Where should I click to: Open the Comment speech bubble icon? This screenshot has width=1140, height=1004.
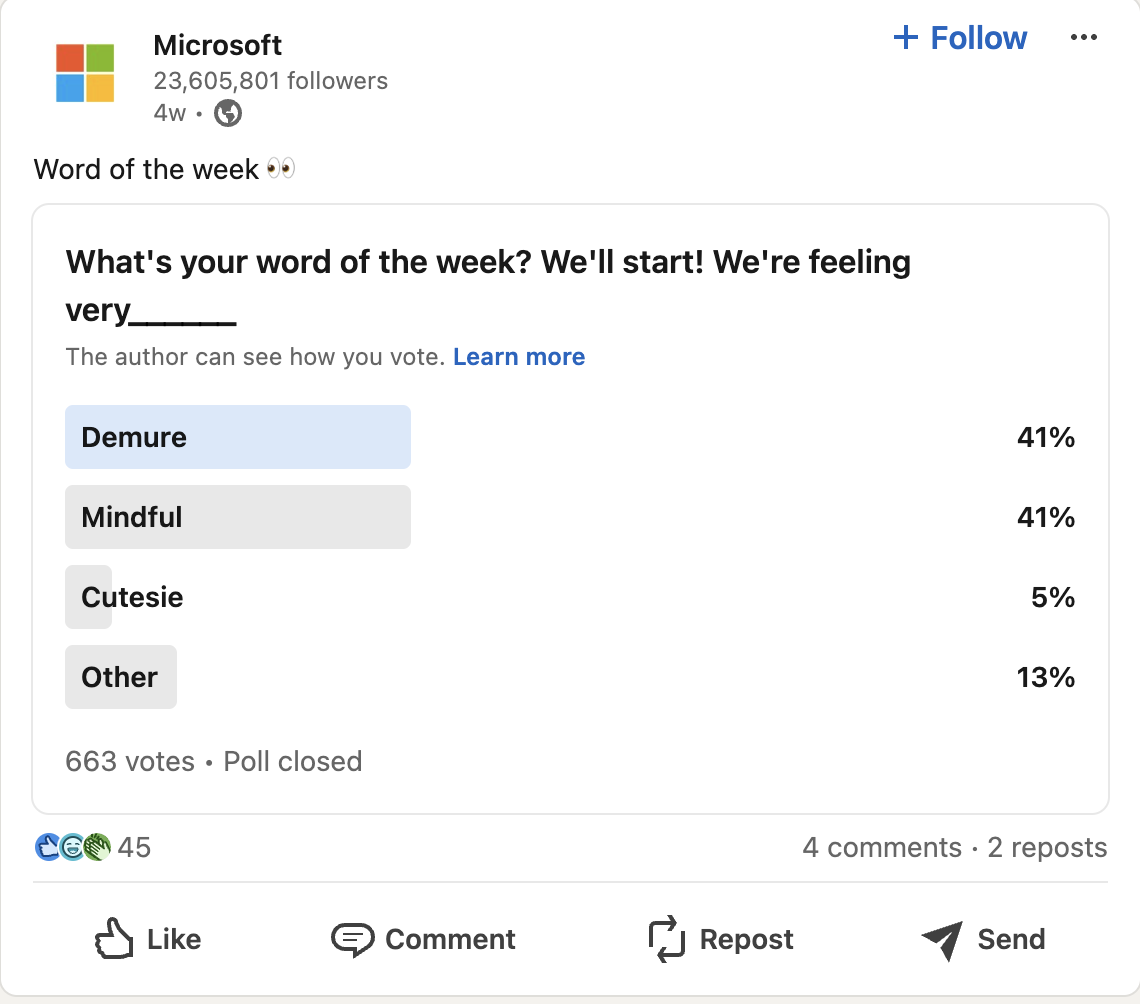(x=352, y=939)
